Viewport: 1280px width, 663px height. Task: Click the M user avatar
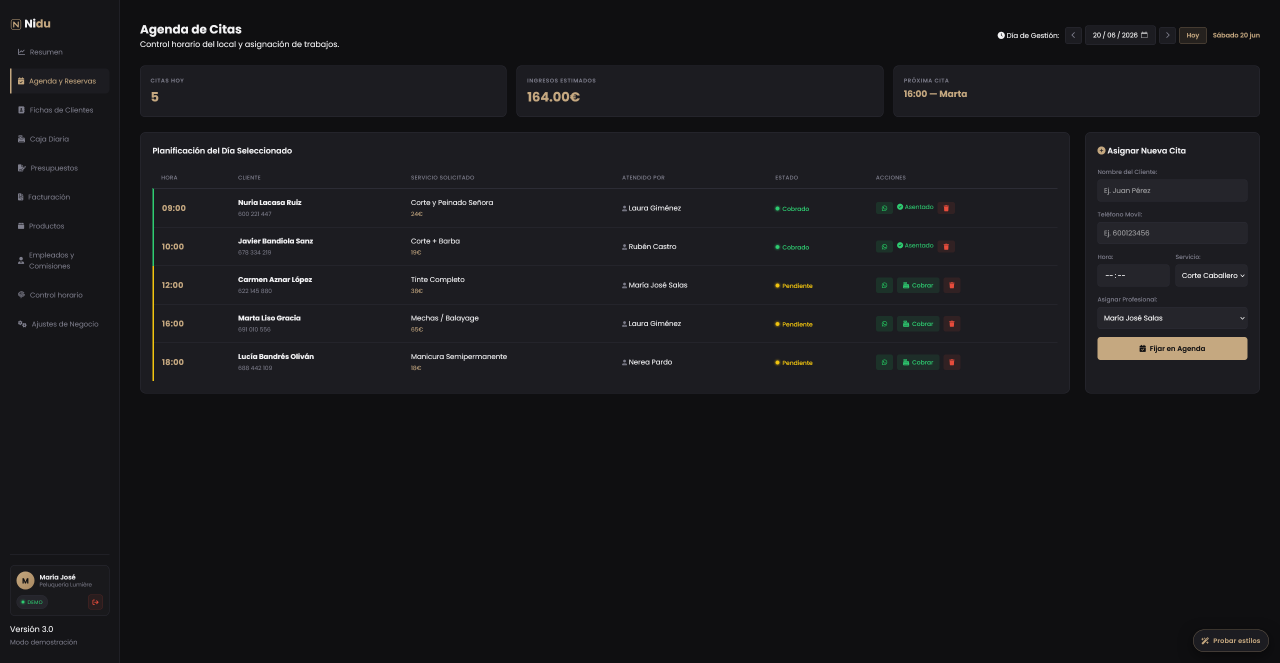click(x=25, y=580)
